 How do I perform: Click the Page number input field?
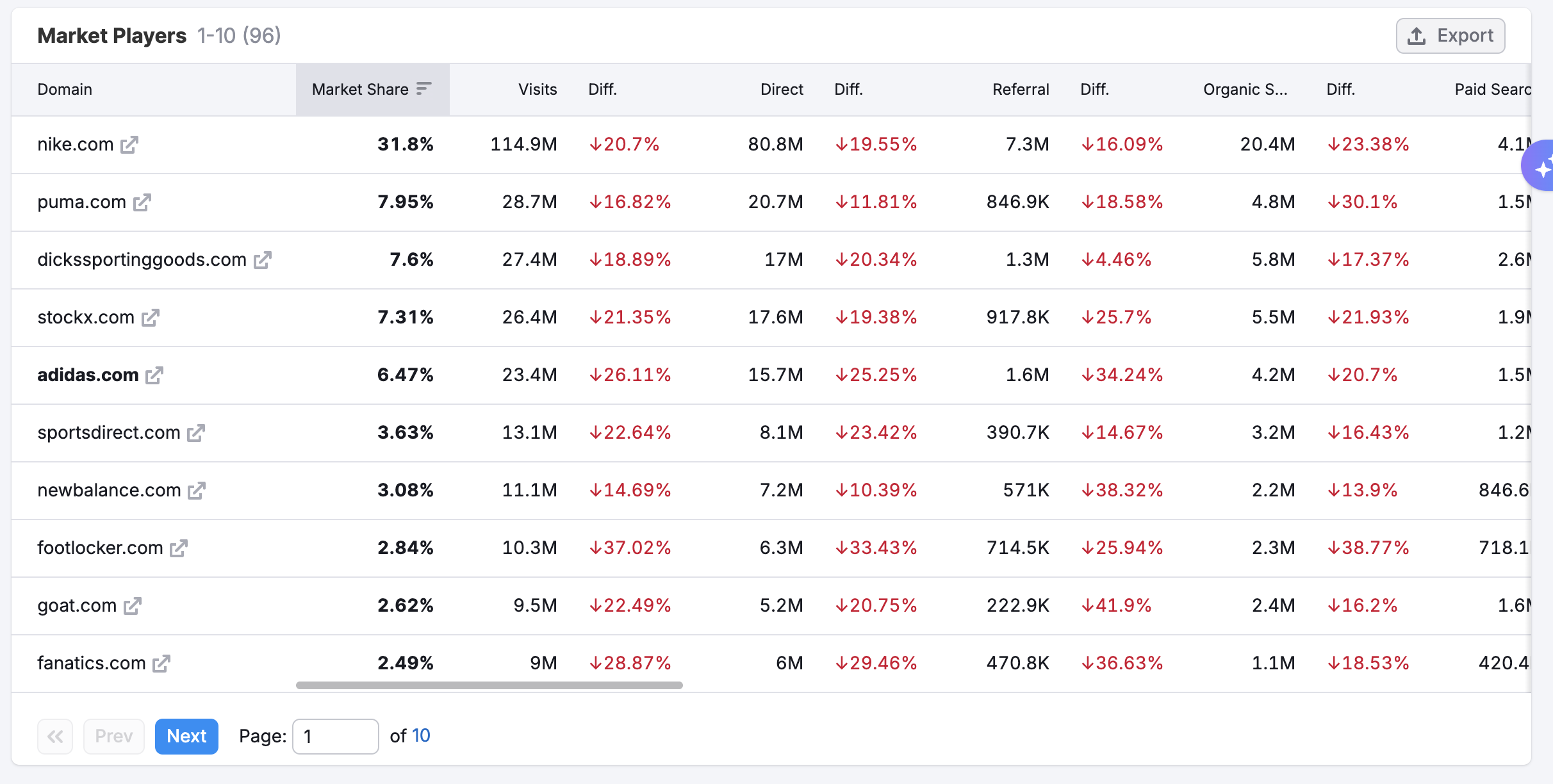click(x=335, y=736)
